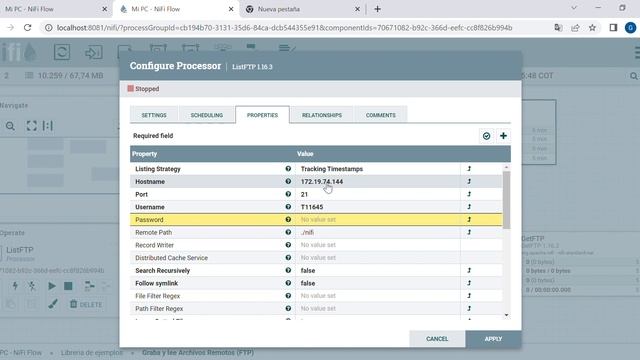Click the Apply button
The width and height of the screenshot is (640, 360).
[x=493, y=339]
